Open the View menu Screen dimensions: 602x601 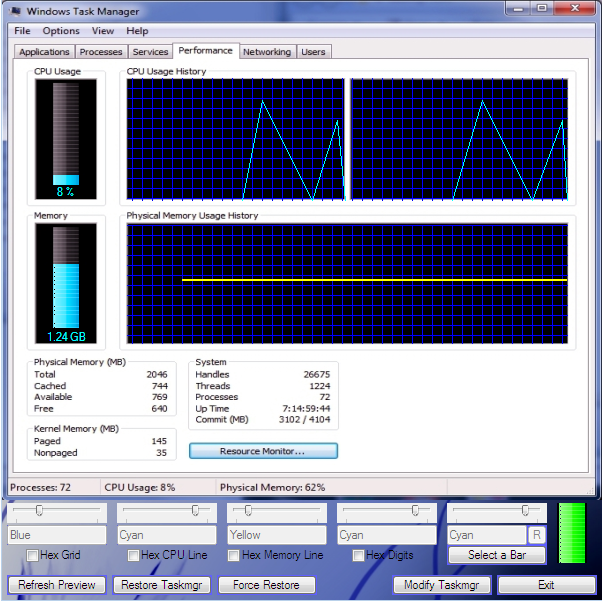(x=103, y=31)
